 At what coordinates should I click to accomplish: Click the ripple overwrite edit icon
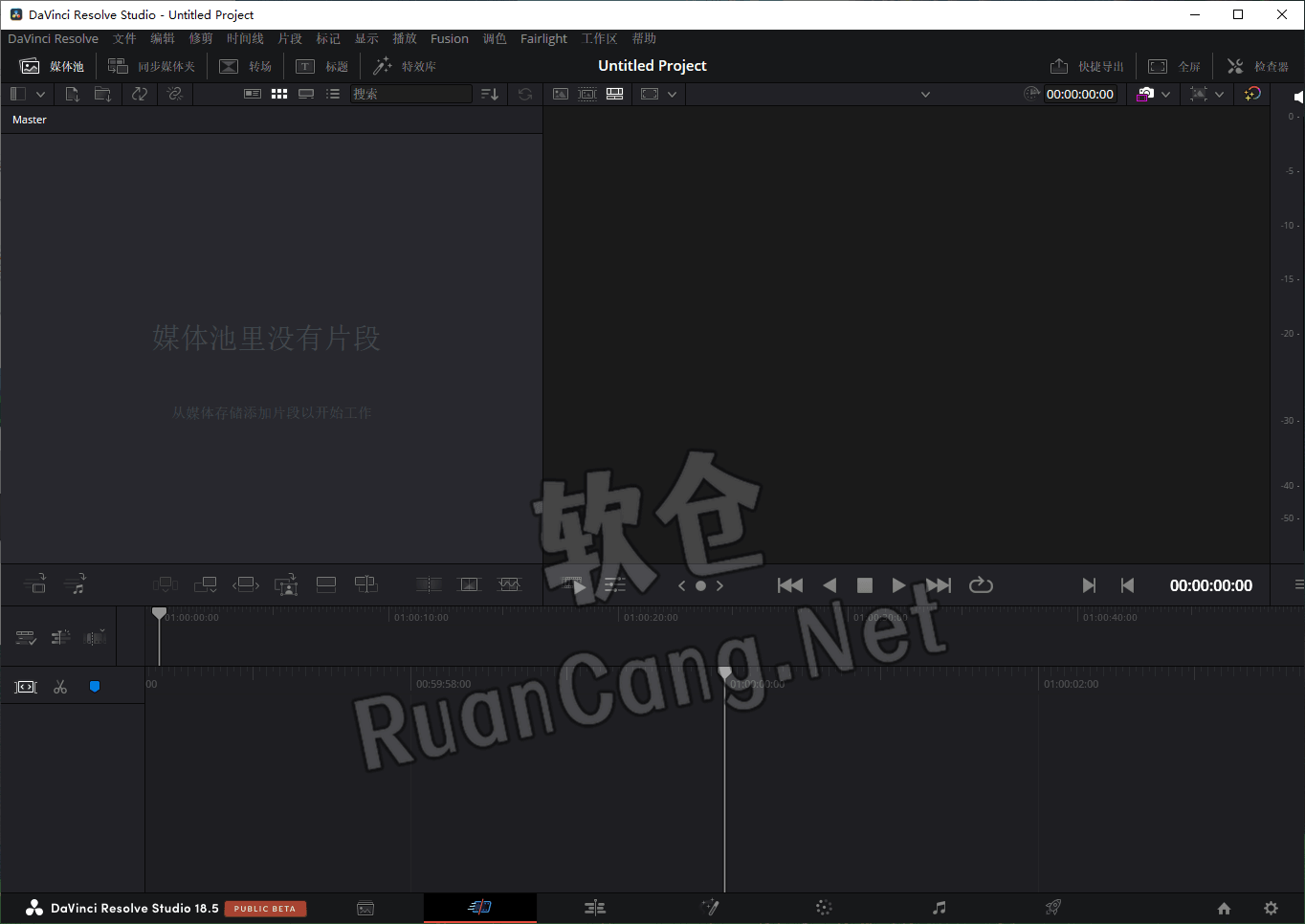pos(246,584)
